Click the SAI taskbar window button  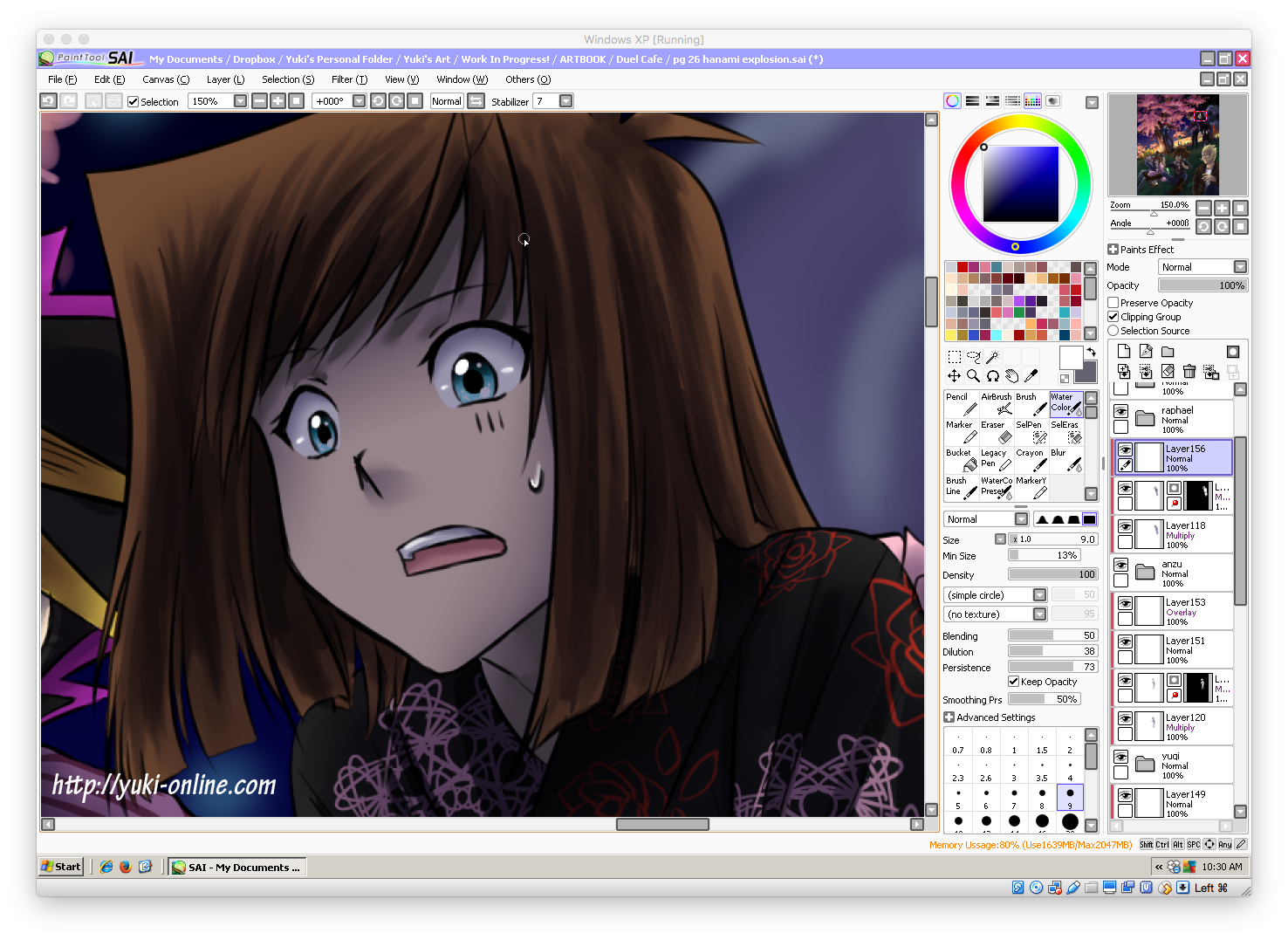point(237,867)
